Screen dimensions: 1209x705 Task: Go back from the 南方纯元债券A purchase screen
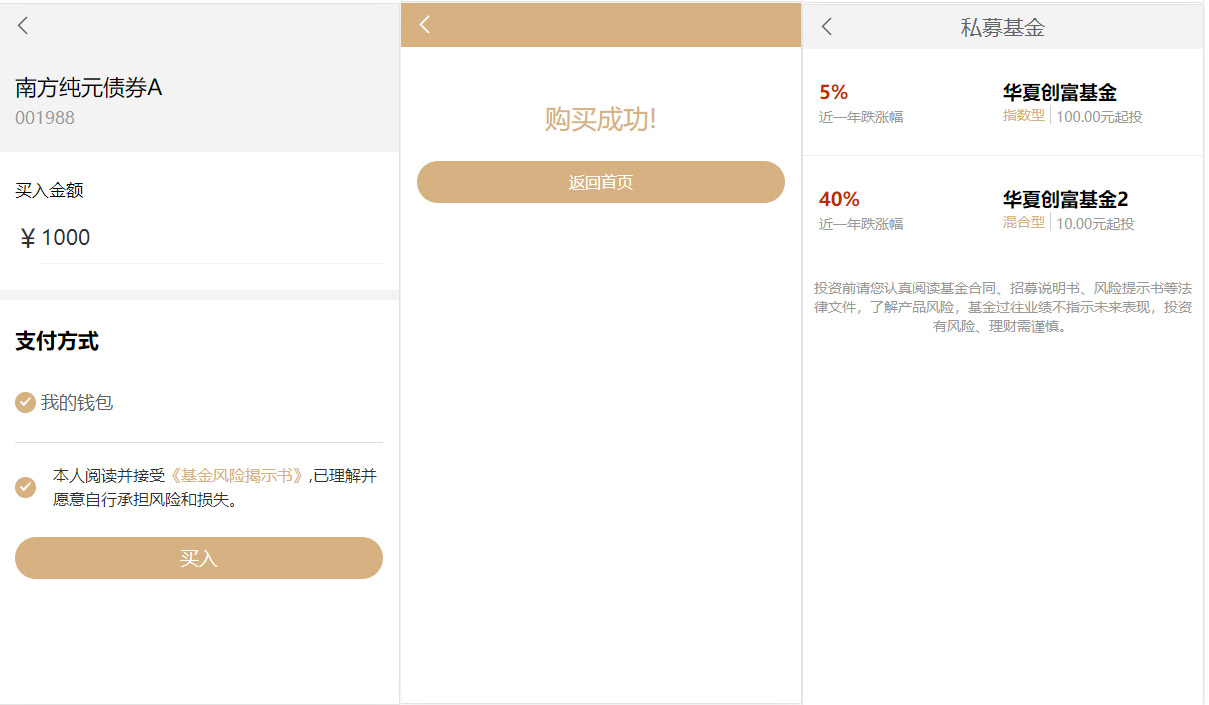click(x=23, y=26)
